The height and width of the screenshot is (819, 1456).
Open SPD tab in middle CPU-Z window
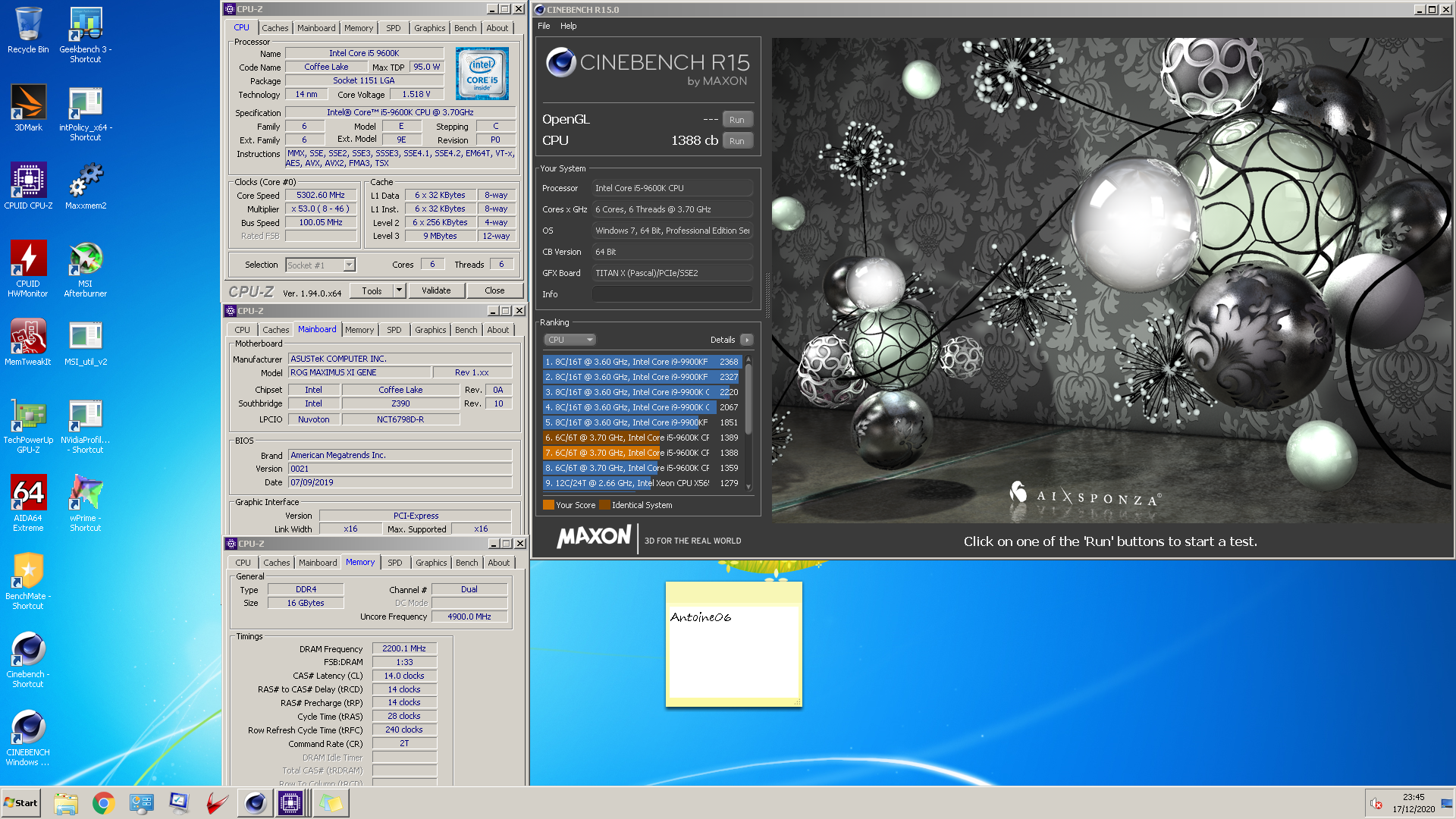394,330
